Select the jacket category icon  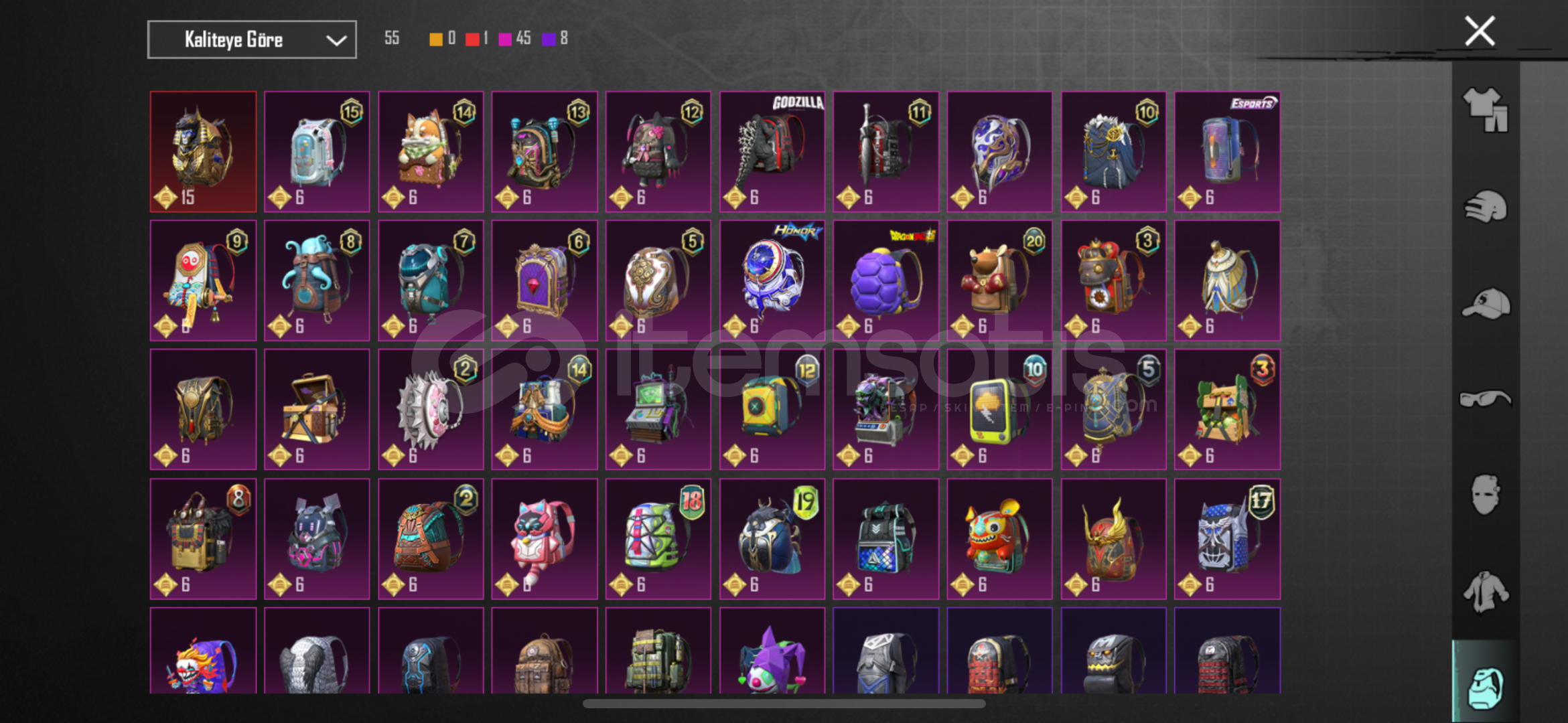click(x=1486, y=592)
